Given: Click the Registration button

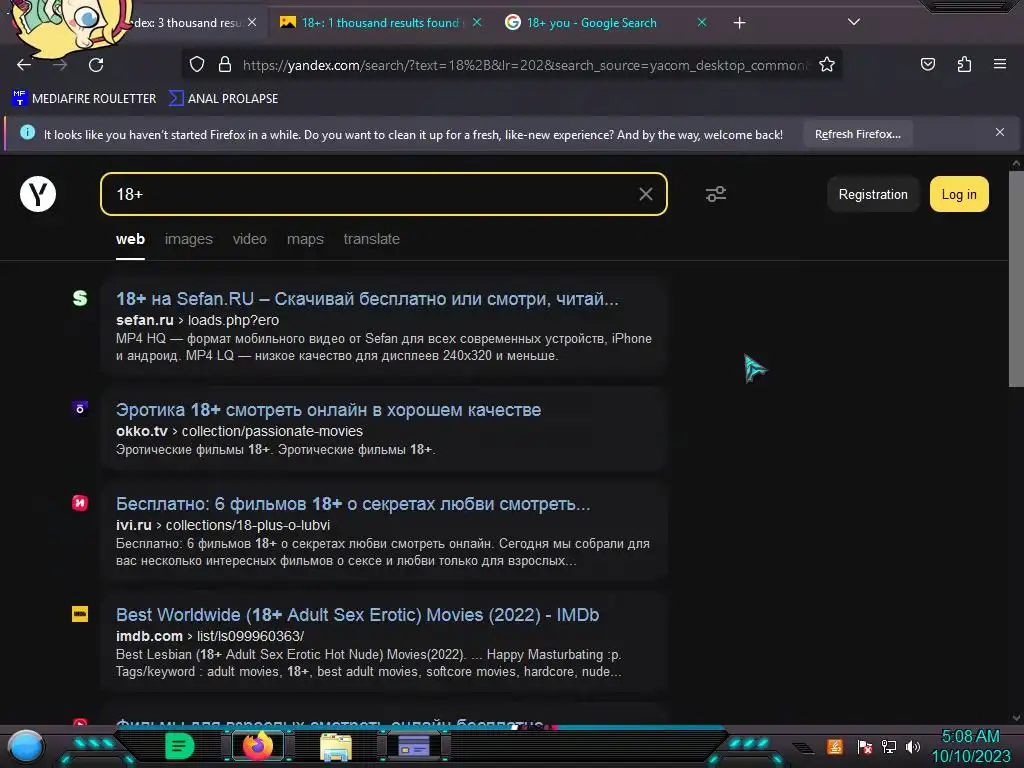Looking at the screenshot, I should (x=872, y=195).
